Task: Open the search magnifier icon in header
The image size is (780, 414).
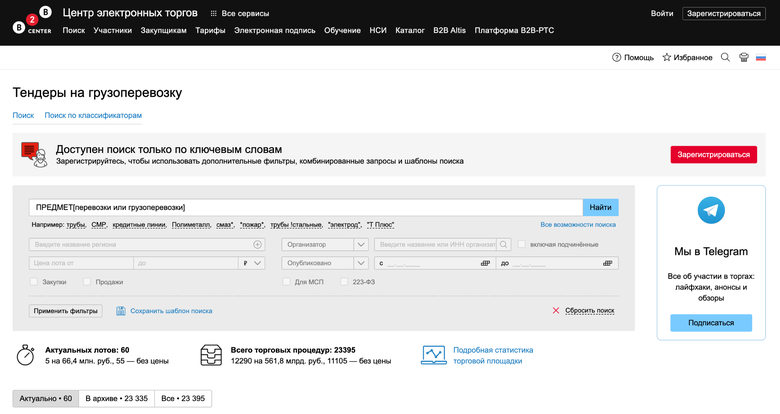Action: point(725,58)
